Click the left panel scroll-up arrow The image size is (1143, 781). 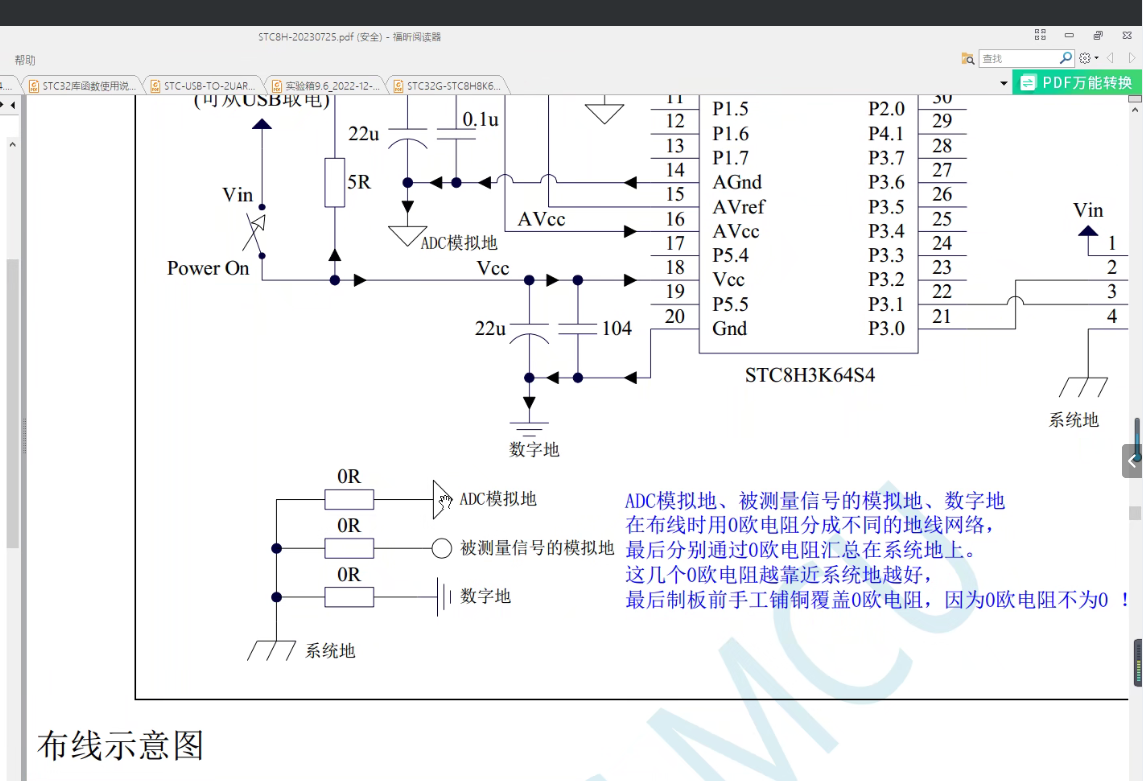(12, 145)
